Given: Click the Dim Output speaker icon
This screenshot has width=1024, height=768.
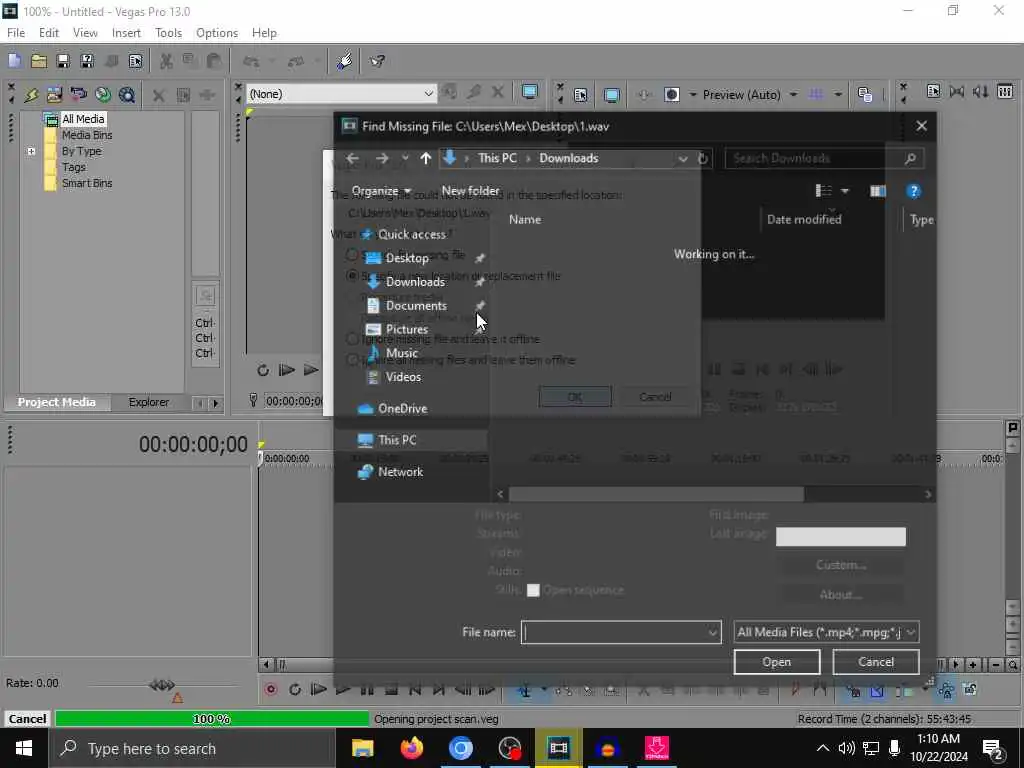Looking at the screenshot, I should (981, 91).
